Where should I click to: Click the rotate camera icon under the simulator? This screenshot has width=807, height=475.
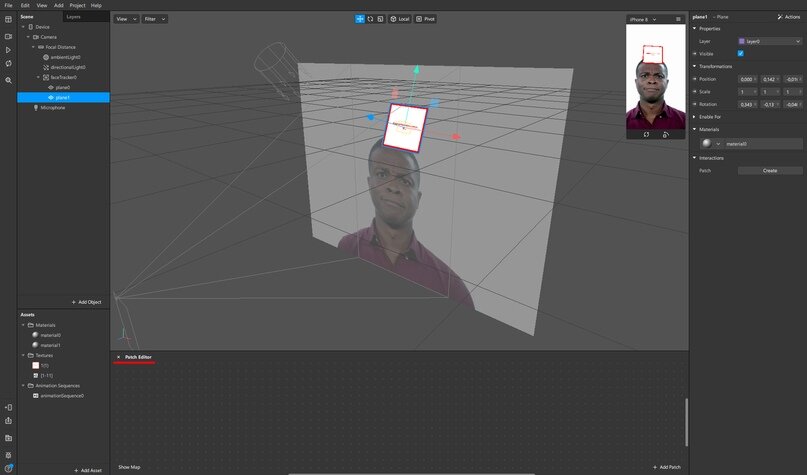(x=646, y=134)
